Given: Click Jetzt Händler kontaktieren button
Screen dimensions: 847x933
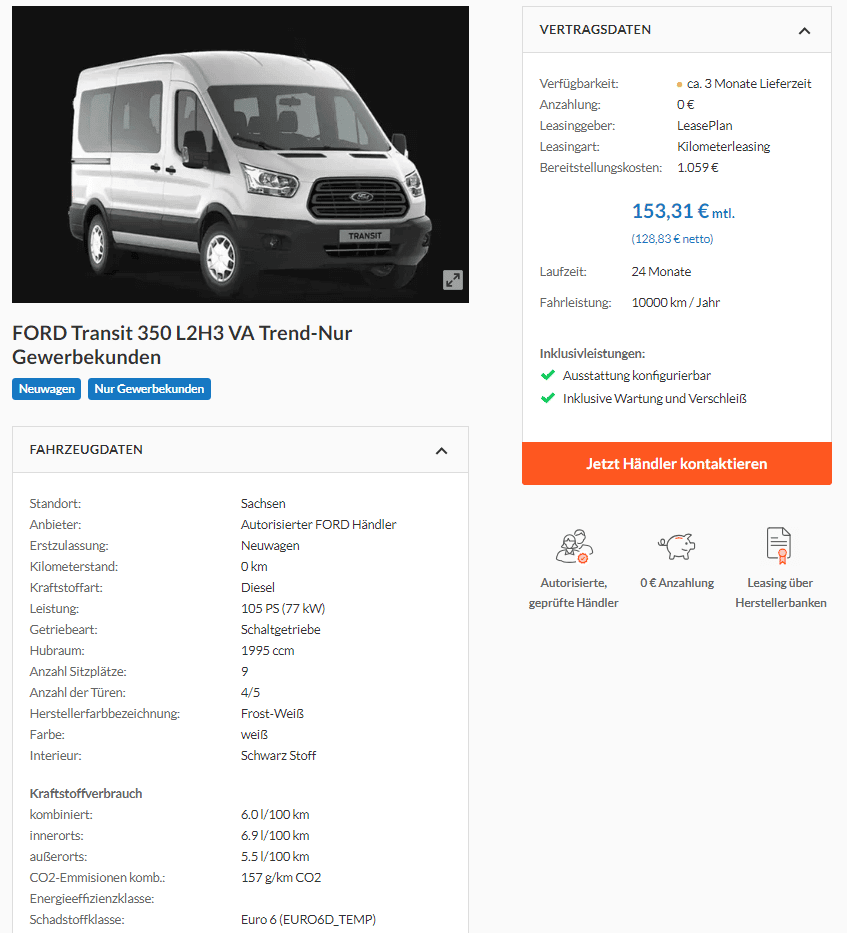Looking at the screenshot, I should pos(677,464).
